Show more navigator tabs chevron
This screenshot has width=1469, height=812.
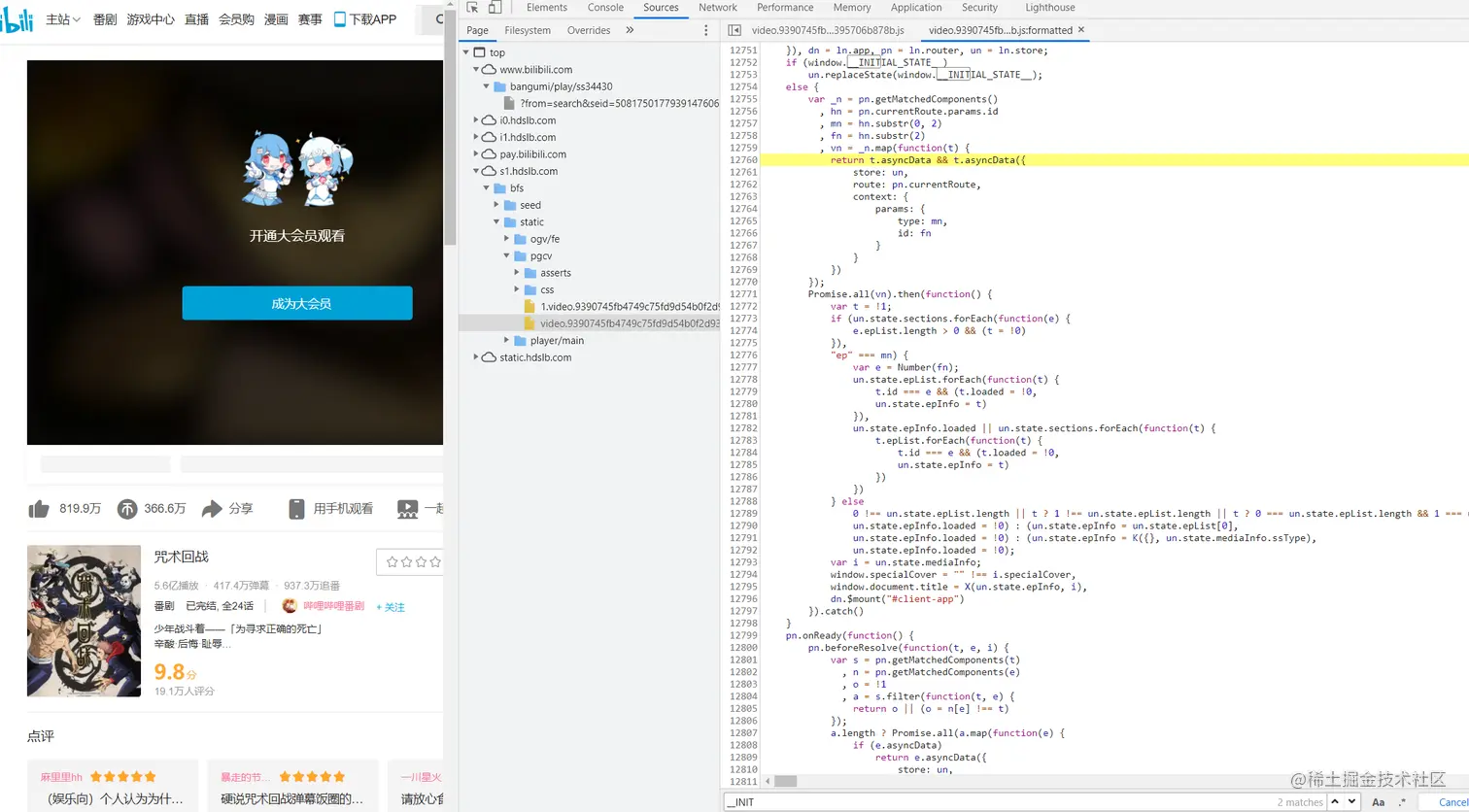tap(630, 30)
